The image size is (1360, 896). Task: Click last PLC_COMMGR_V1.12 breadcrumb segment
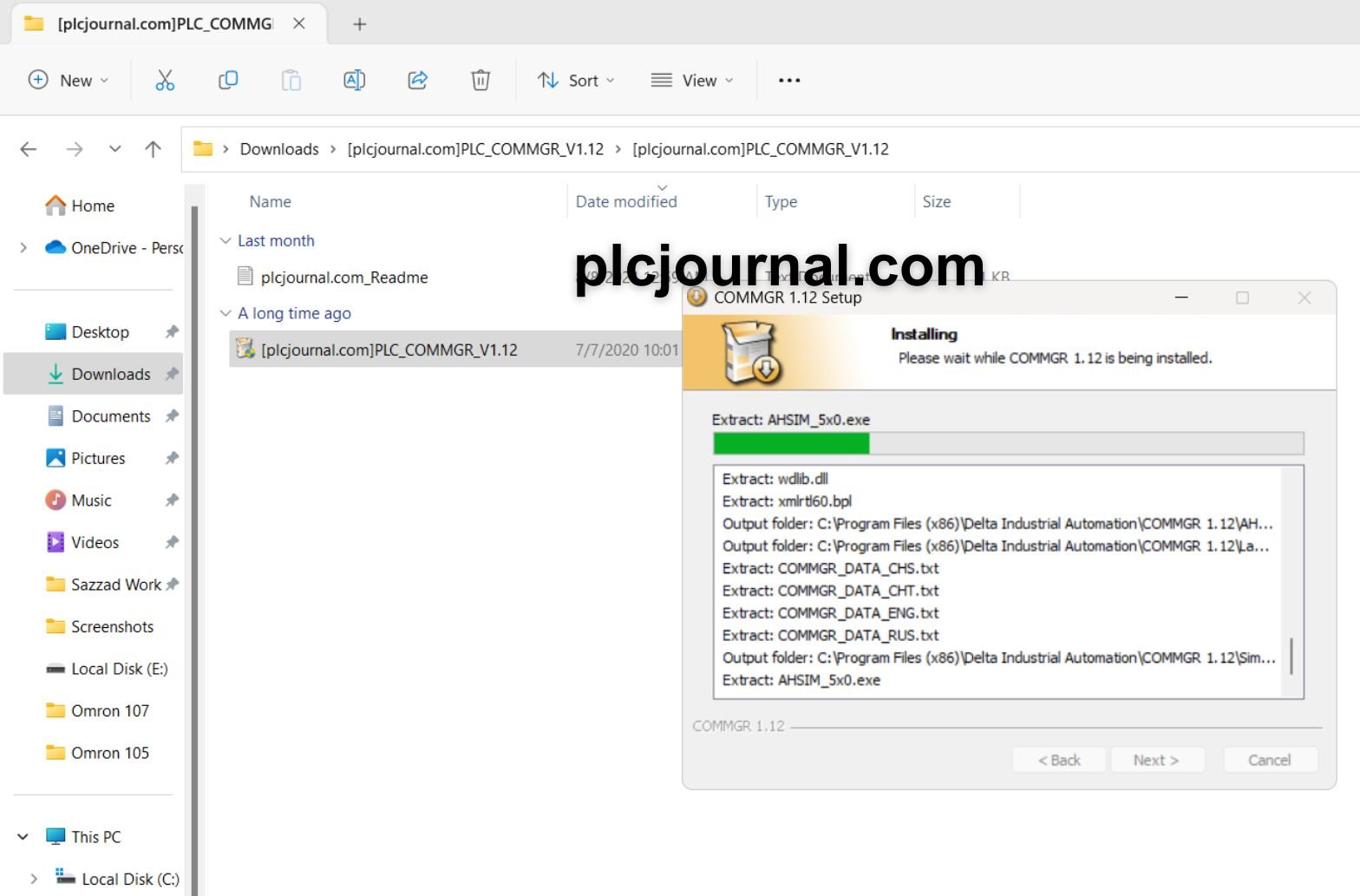(761, 149)
